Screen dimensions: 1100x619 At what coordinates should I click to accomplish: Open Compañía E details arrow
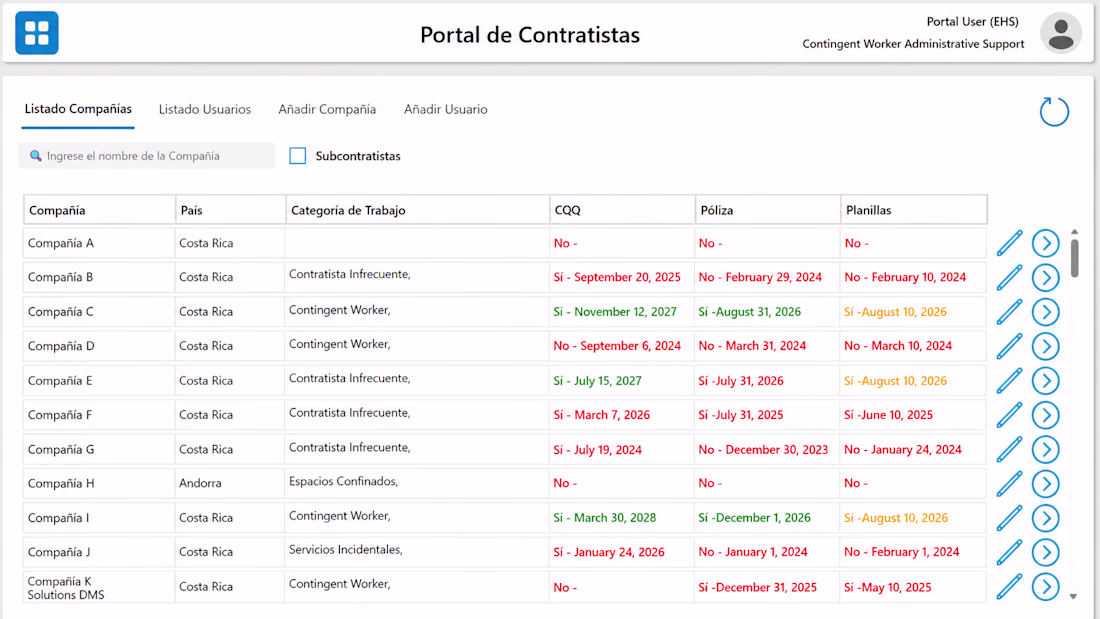(1045, 381)
